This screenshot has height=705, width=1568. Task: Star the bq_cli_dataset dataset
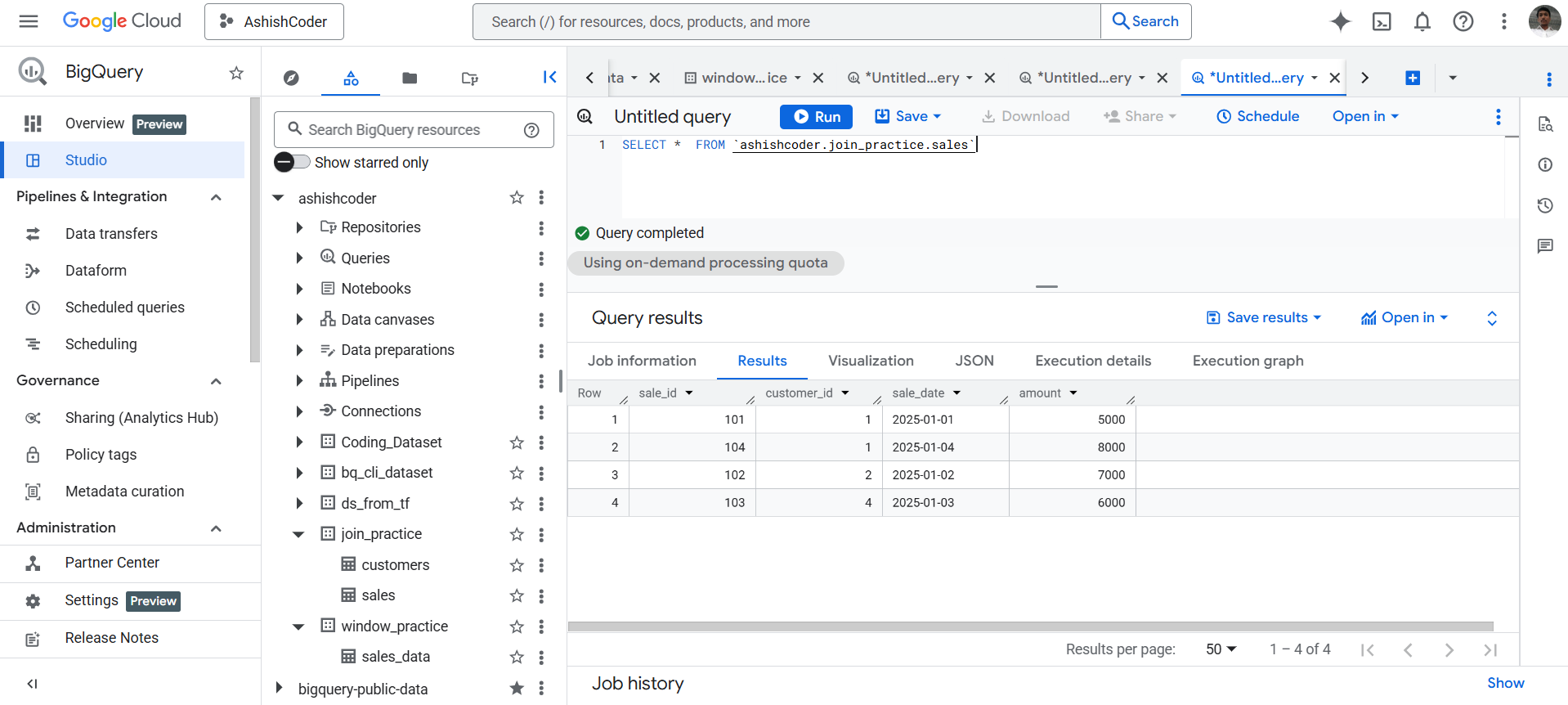tap(517, 473)
